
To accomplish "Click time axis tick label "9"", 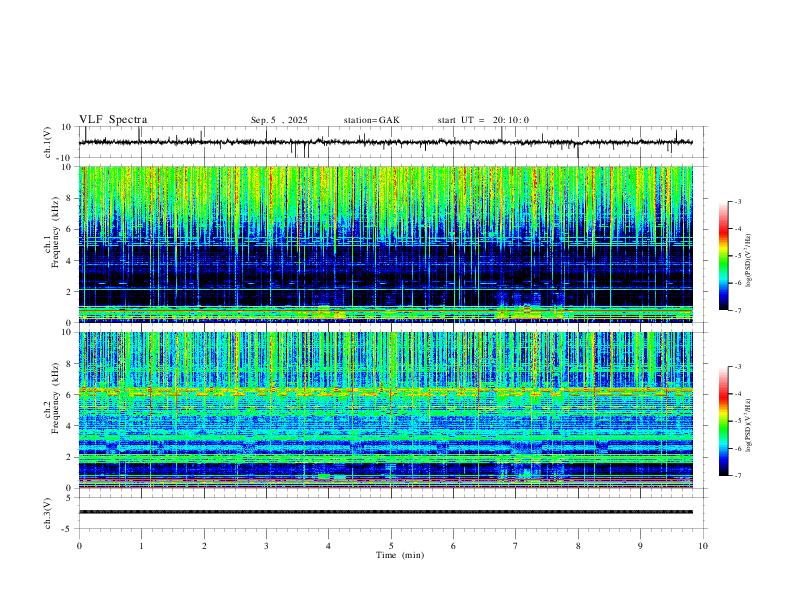I will pyautogui.click(x=640, y=546).
